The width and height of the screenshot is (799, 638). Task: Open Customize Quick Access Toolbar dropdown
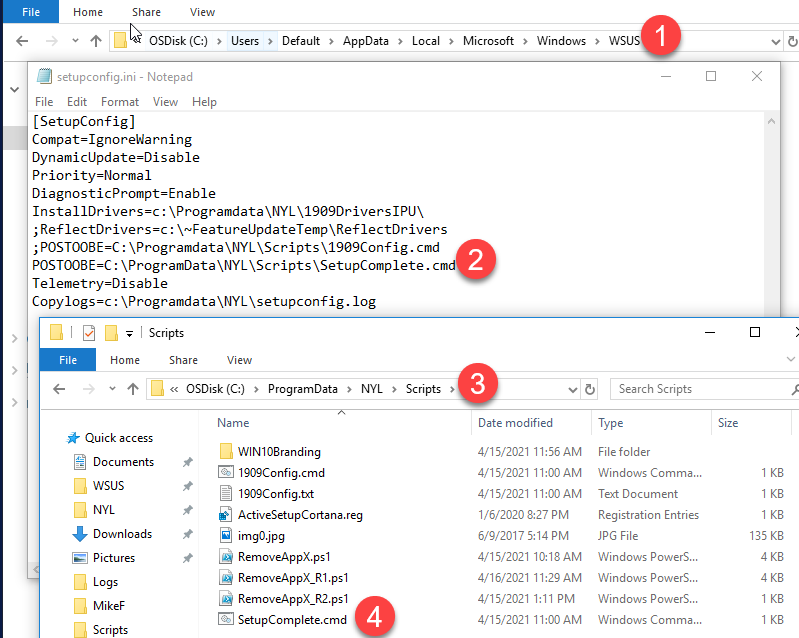[x=129, y=334]
